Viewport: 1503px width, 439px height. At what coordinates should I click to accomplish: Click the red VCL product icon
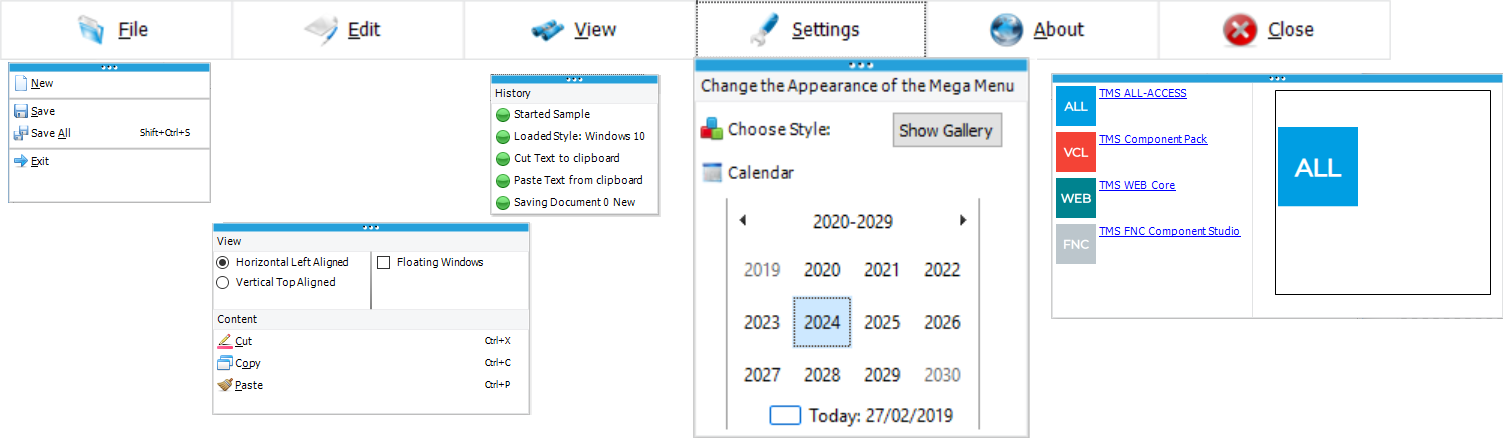coord(1076,152)
